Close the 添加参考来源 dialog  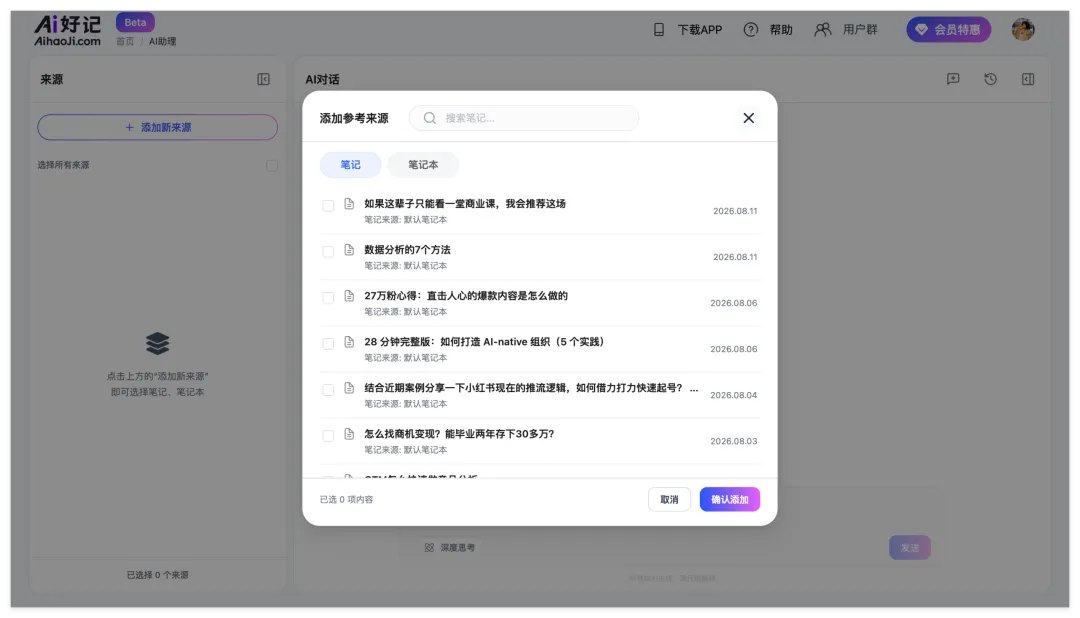click(x=749, y=118)
